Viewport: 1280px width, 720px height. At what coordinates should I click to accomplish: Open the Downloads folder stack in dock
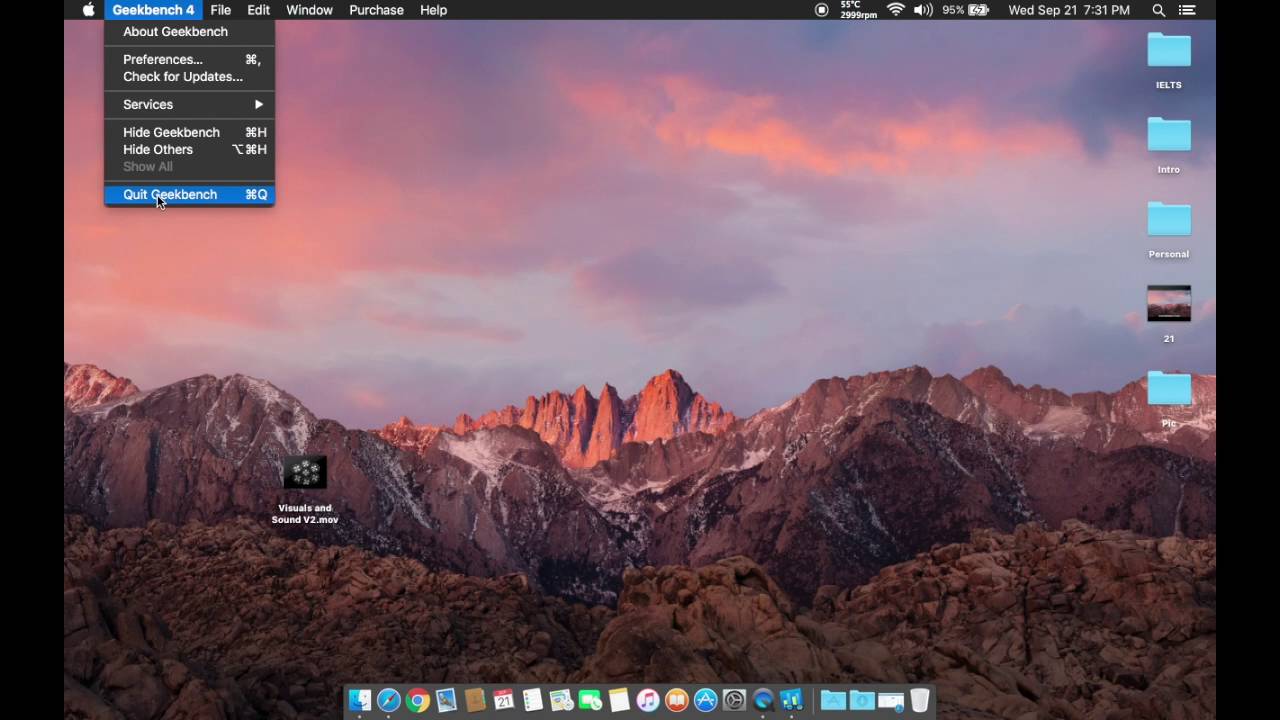click(862, 701)
